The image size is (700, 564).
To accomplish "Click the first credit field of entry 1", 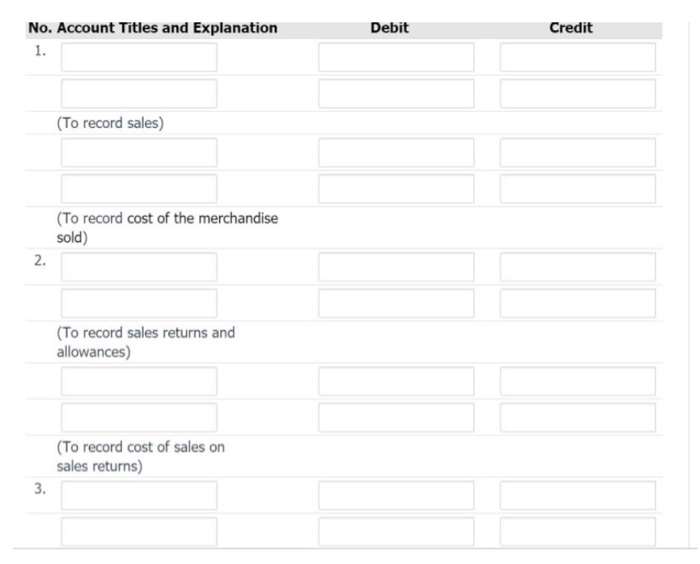I will click(x=577, y=57).
